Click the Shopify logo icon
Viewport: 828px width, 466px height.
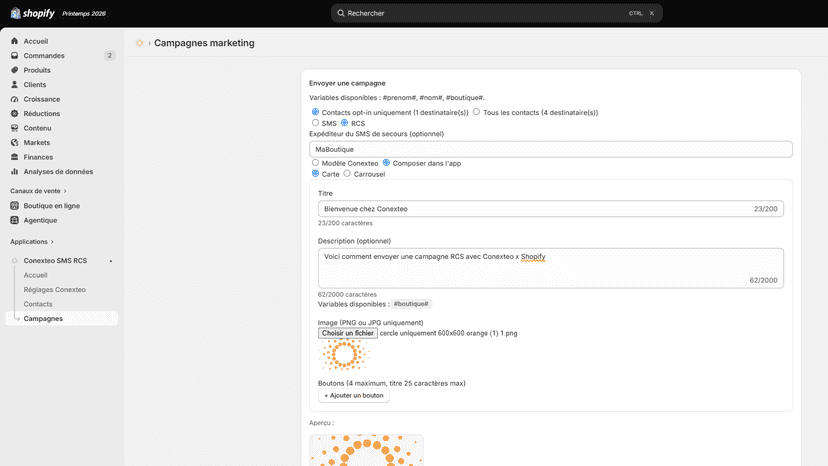click(15, 13)
